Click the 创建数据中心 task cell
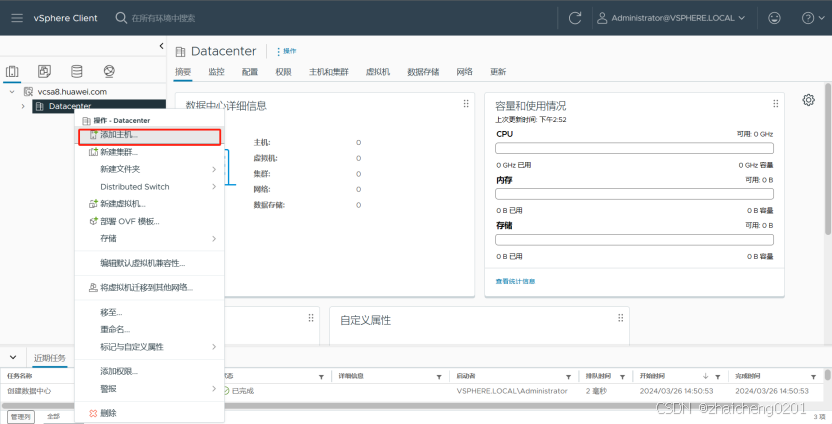Image resolution: width=832 pixels, height=424 pixels. point(29,391)
